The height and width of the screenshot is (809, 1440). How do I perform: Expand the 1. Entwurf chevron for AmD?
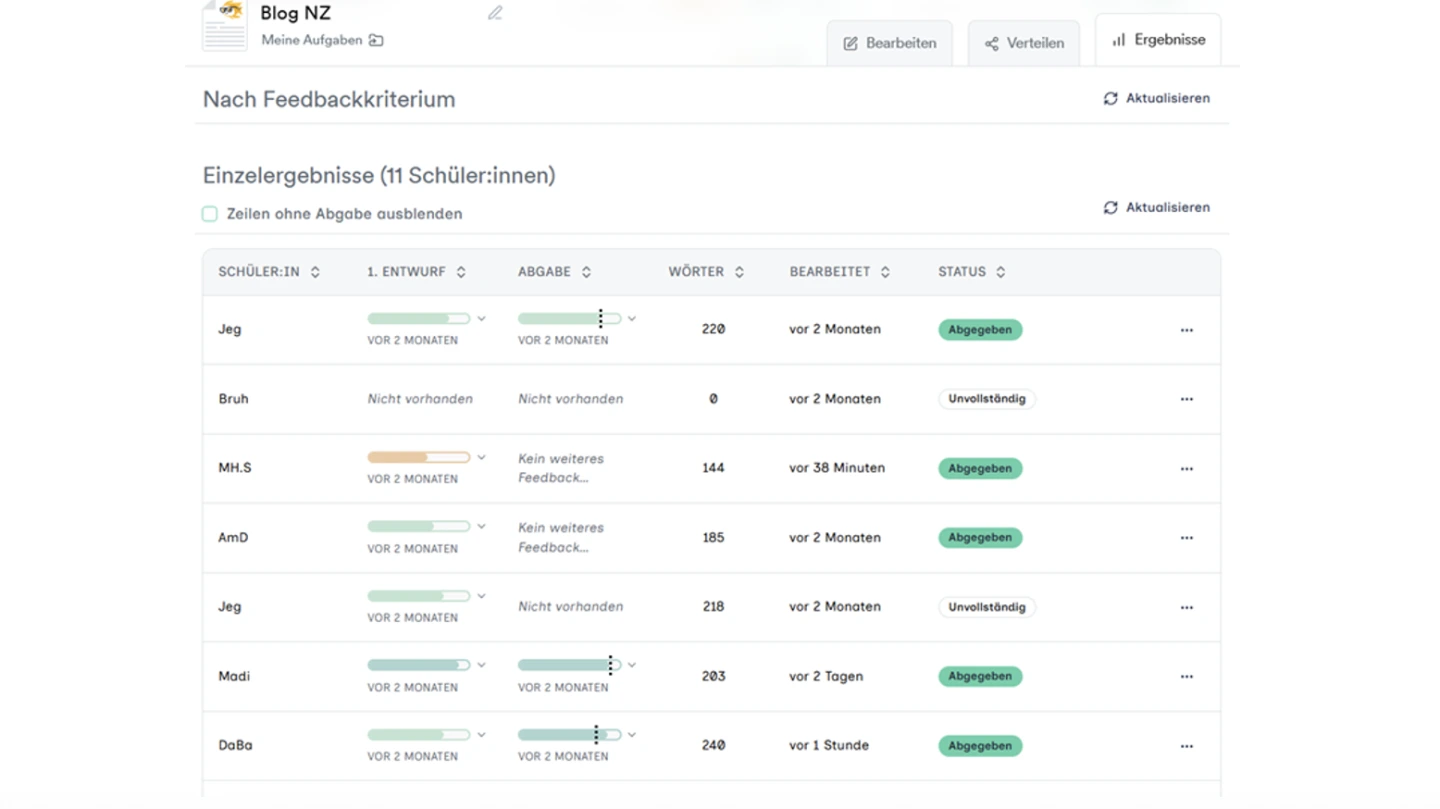(481, 527)
